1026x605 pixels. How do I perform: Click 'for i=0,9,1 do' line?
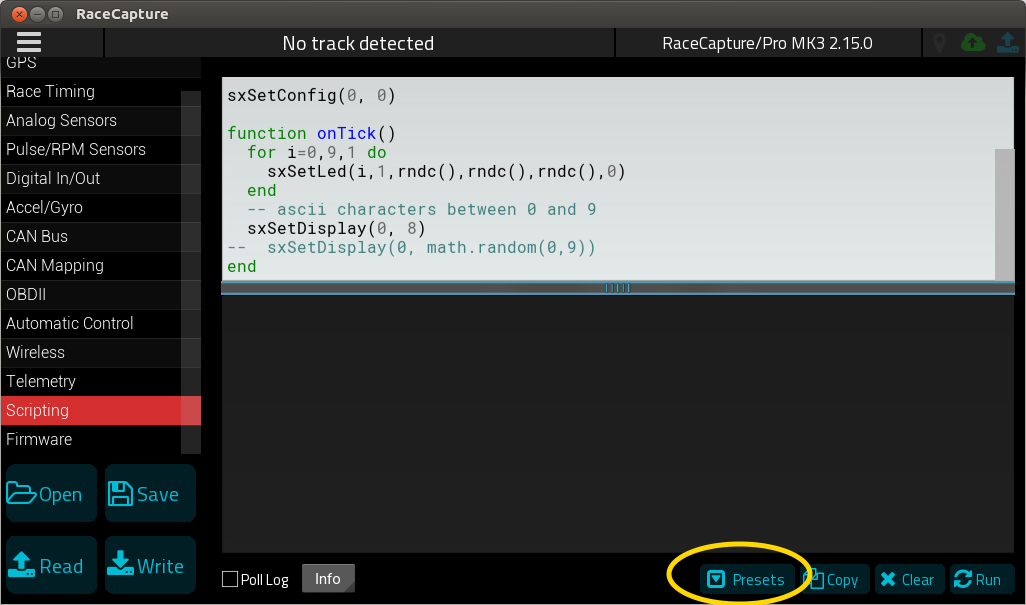(x=317, y=152)
